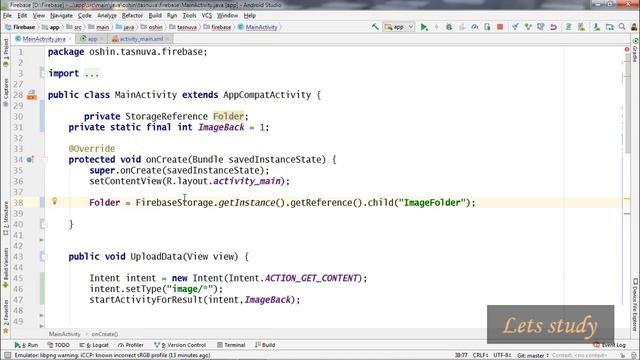
Task: Open the VCS menu
Action: click(x=207, y=16)
